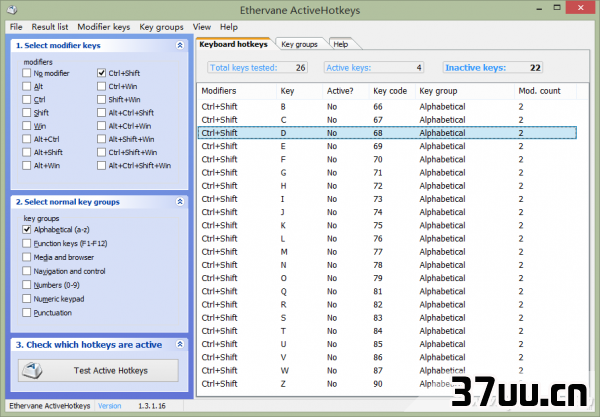Enable the Alt+Win modifier checkbox
The image size is (600, 417).
(26, 166)
